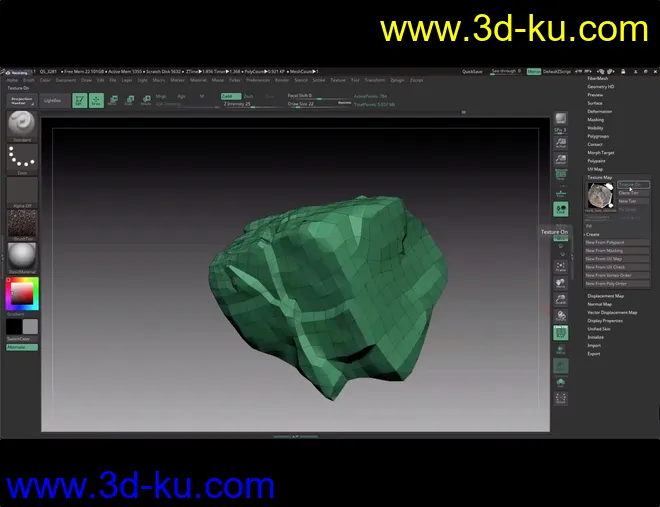Toggle the Zadd mode

(x=231, y=96)
